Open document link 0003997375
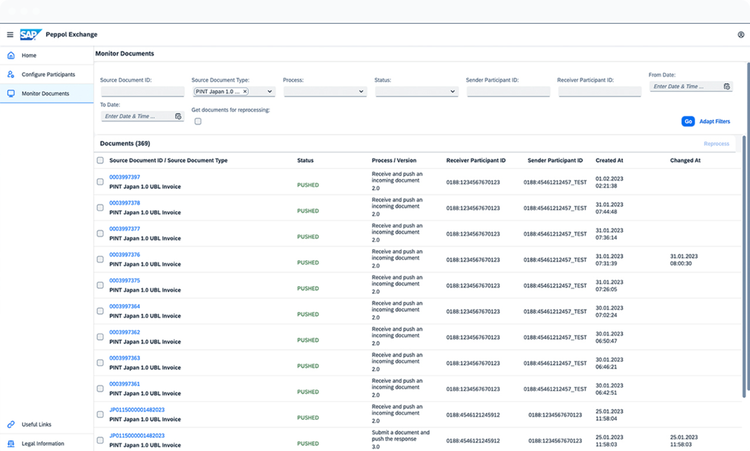Viewport: 750px width, 451px height. pyautogui.click(x=124, y=280)
